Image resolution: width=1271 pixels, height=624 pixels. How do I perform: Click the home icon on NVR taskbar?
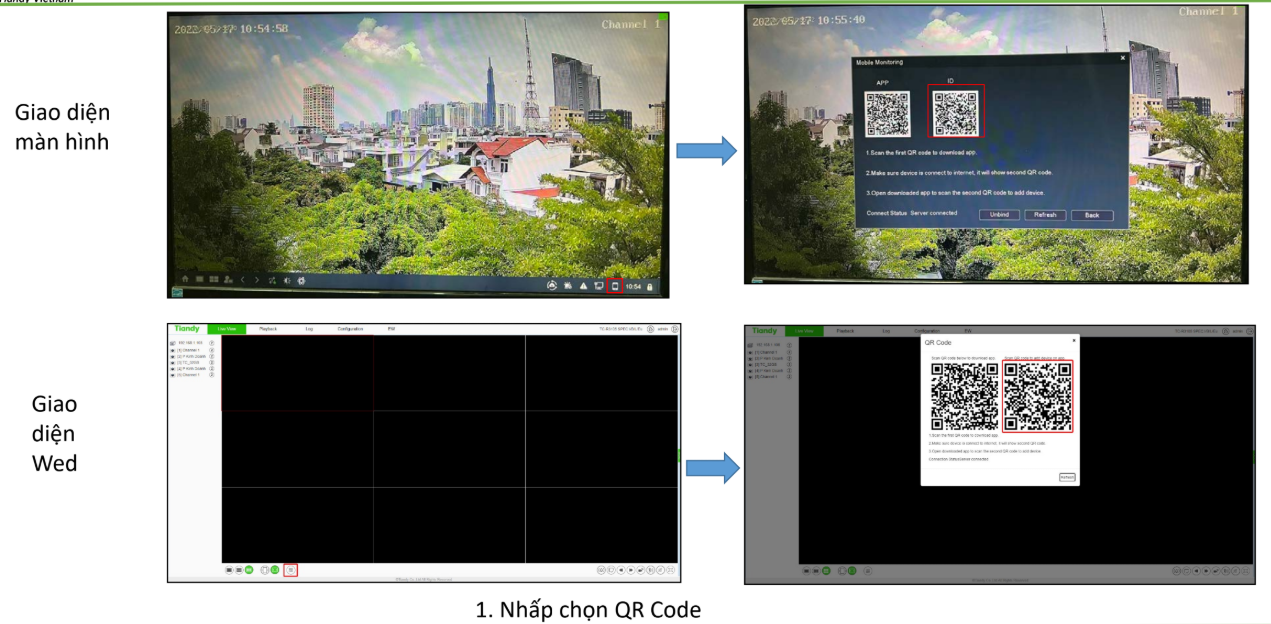184,280
